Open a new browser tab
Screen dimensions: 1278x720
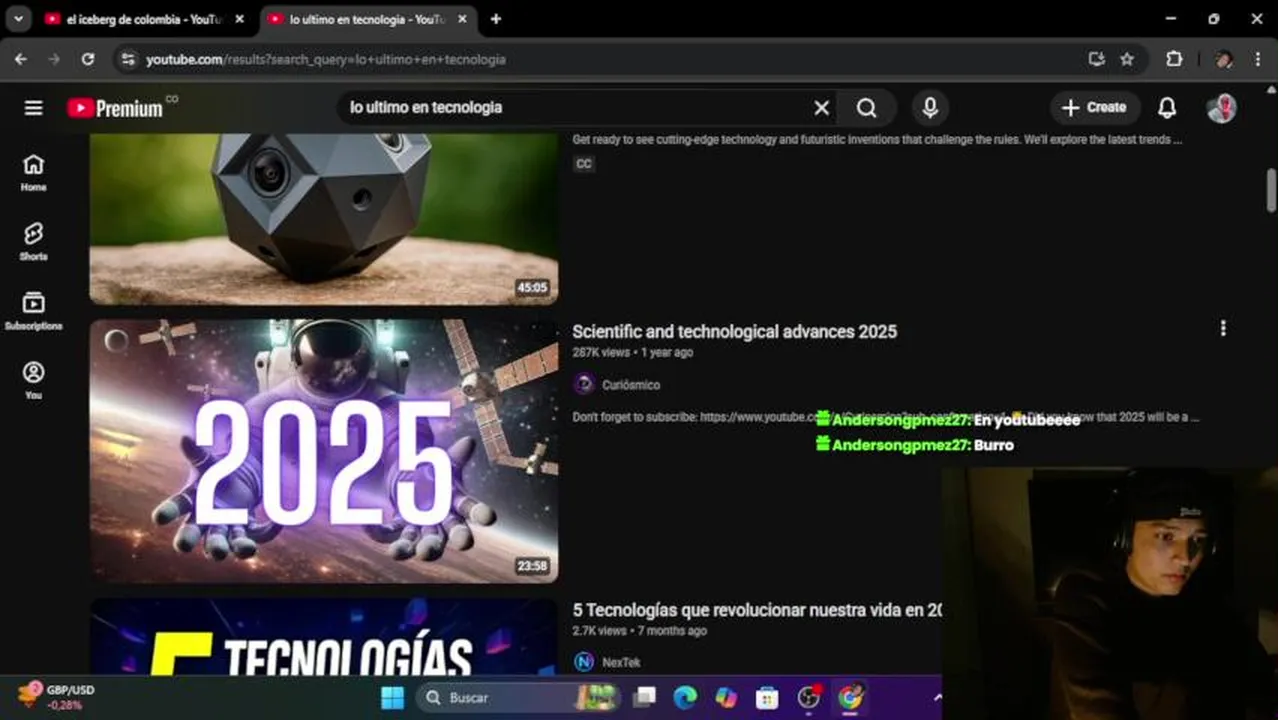click(x=495, y=19)
